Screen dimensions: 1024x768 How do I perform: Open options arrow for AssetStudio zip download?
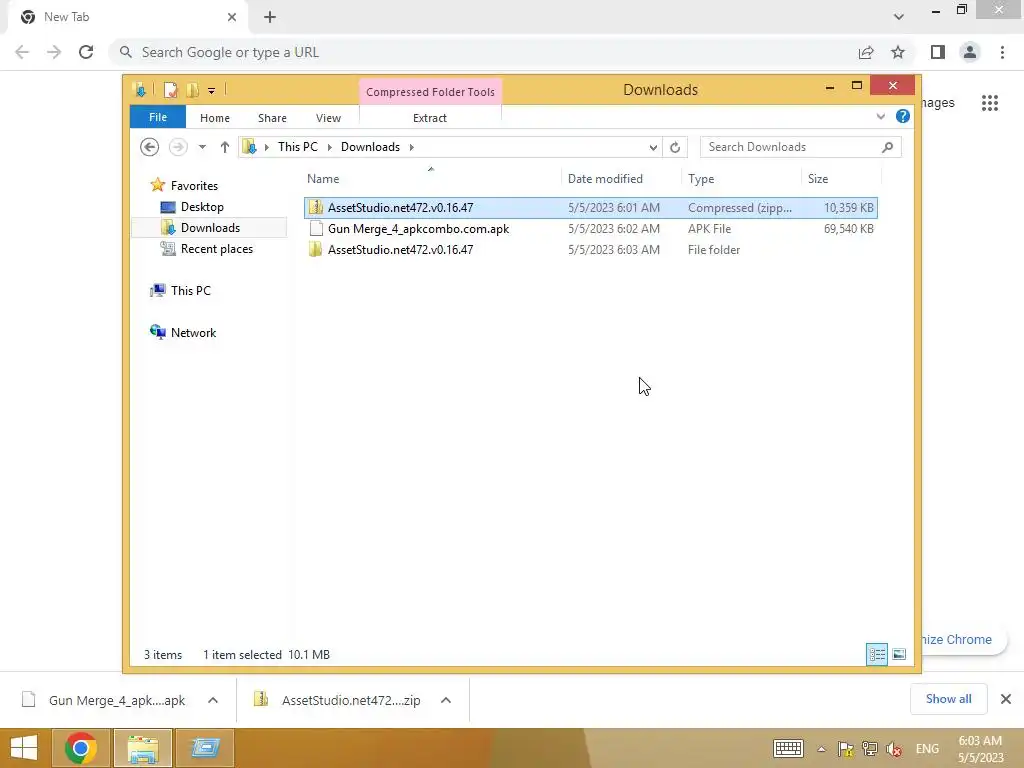point(446,700)
